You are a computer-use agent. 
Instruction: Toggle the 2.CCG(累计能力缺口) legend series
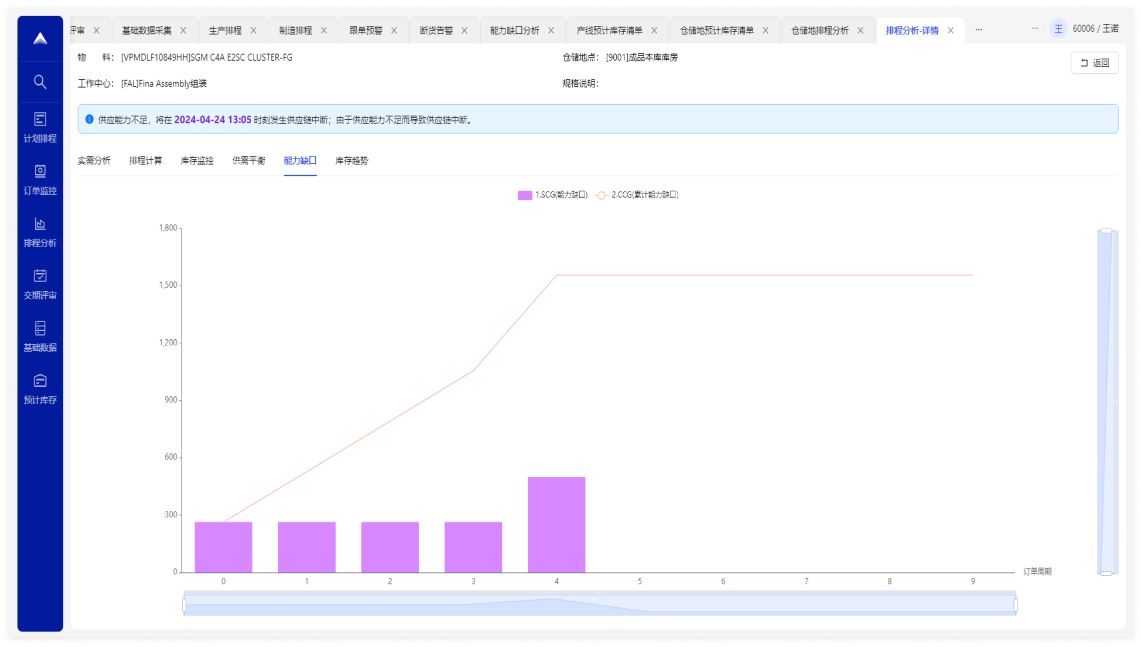[x=637, y=195]
